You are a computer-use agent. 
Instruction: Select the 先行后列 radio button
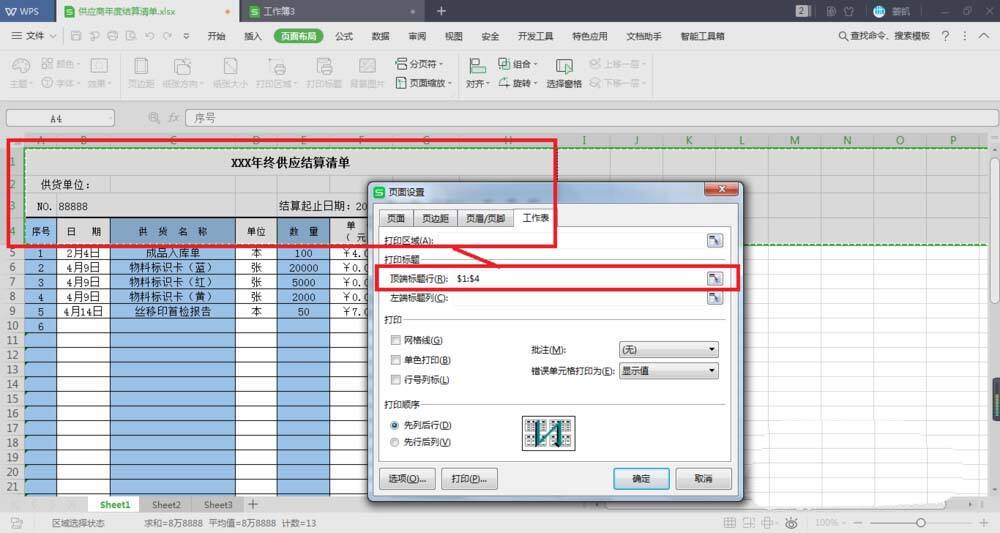(x=395, y=442)
